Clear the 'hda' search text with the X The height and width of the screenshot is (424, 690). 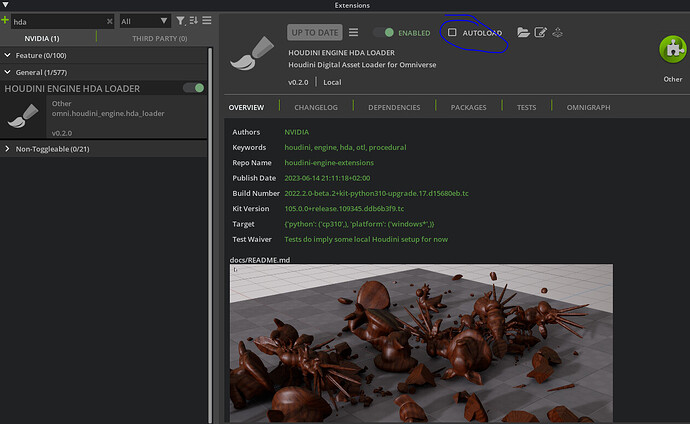coord(109,21)
